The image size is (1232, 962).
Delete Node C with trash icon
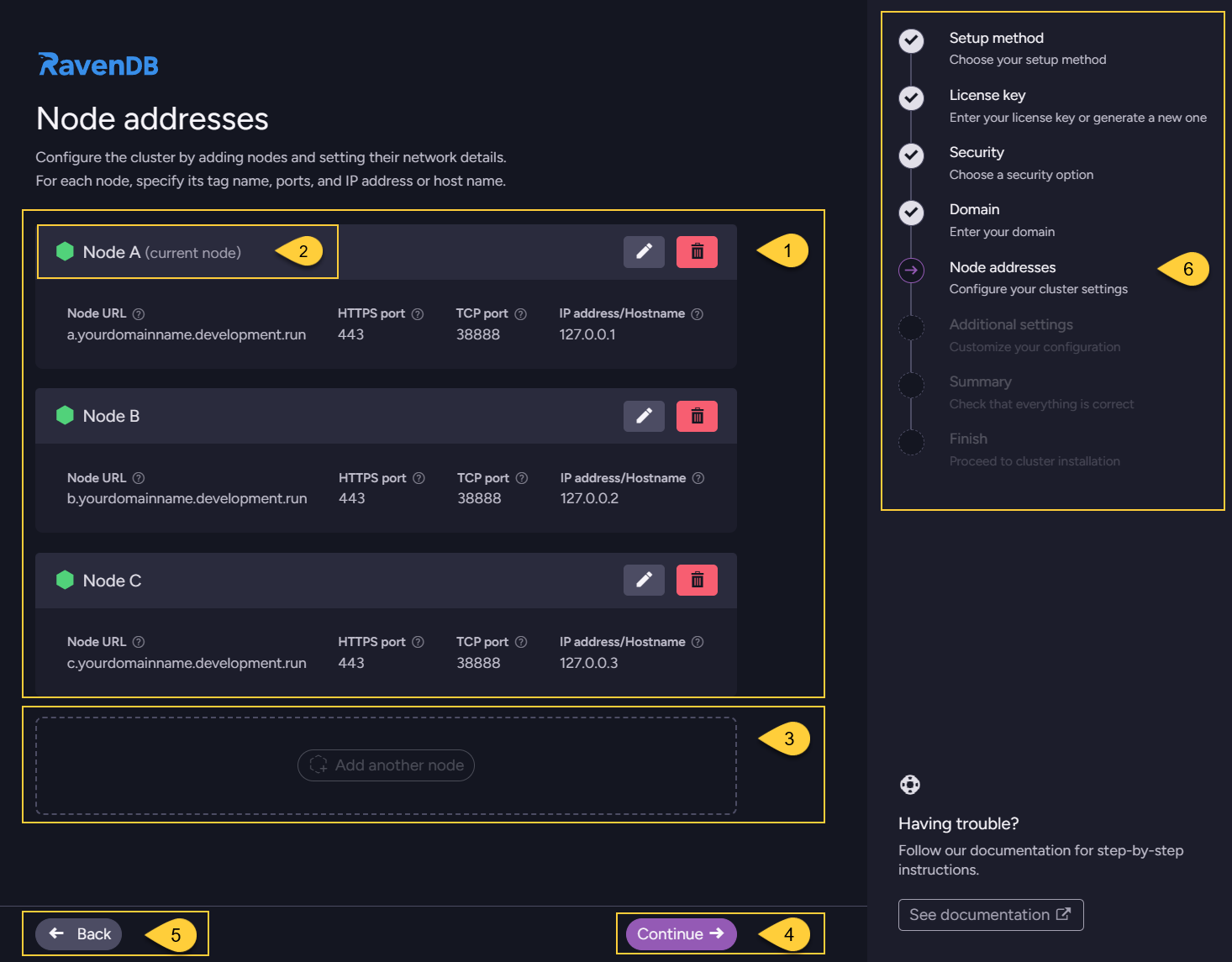697,580
